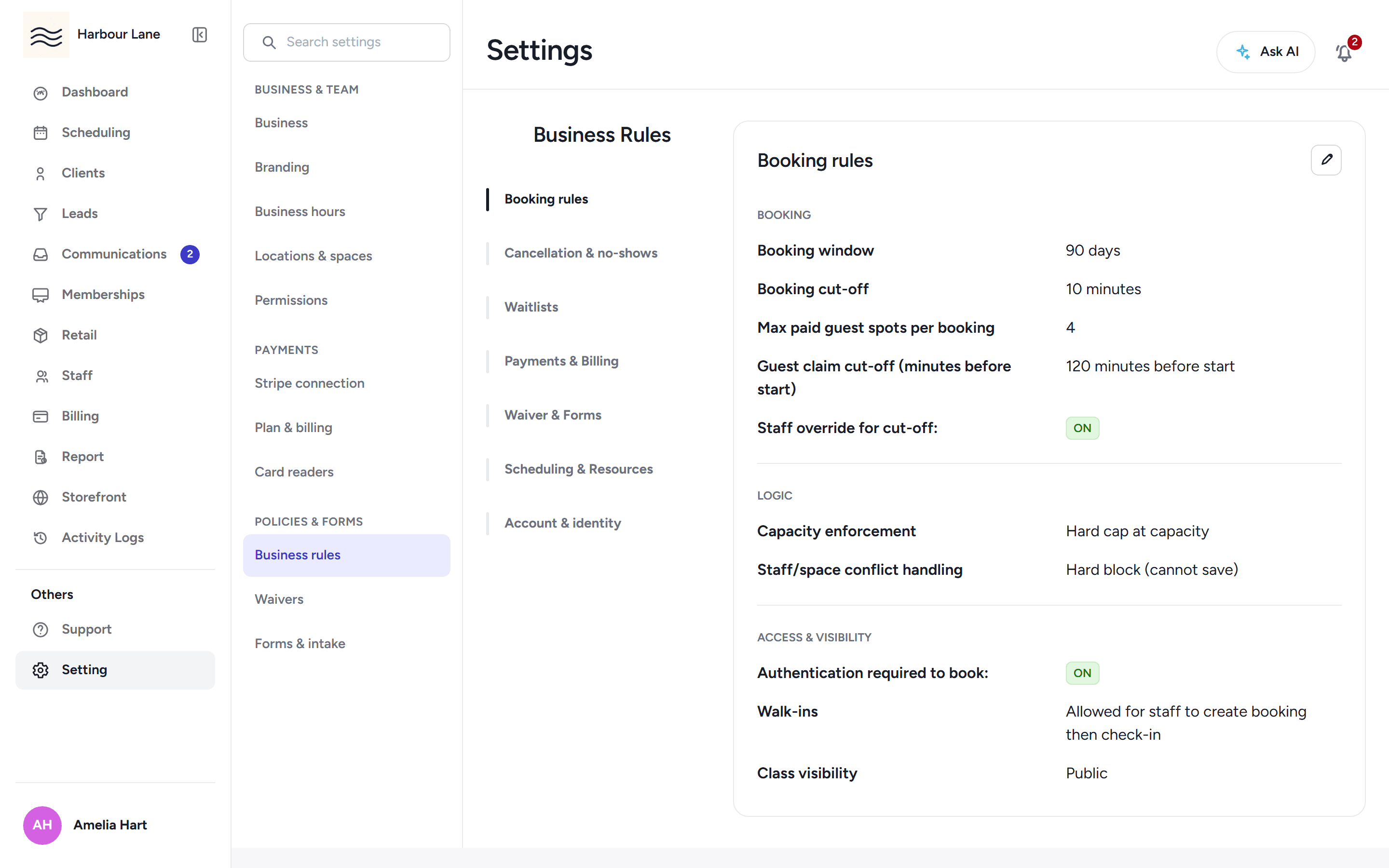Click the Scheduling calendar icon
Screen dimensions: 1389x868
click(x=40, y=133)
